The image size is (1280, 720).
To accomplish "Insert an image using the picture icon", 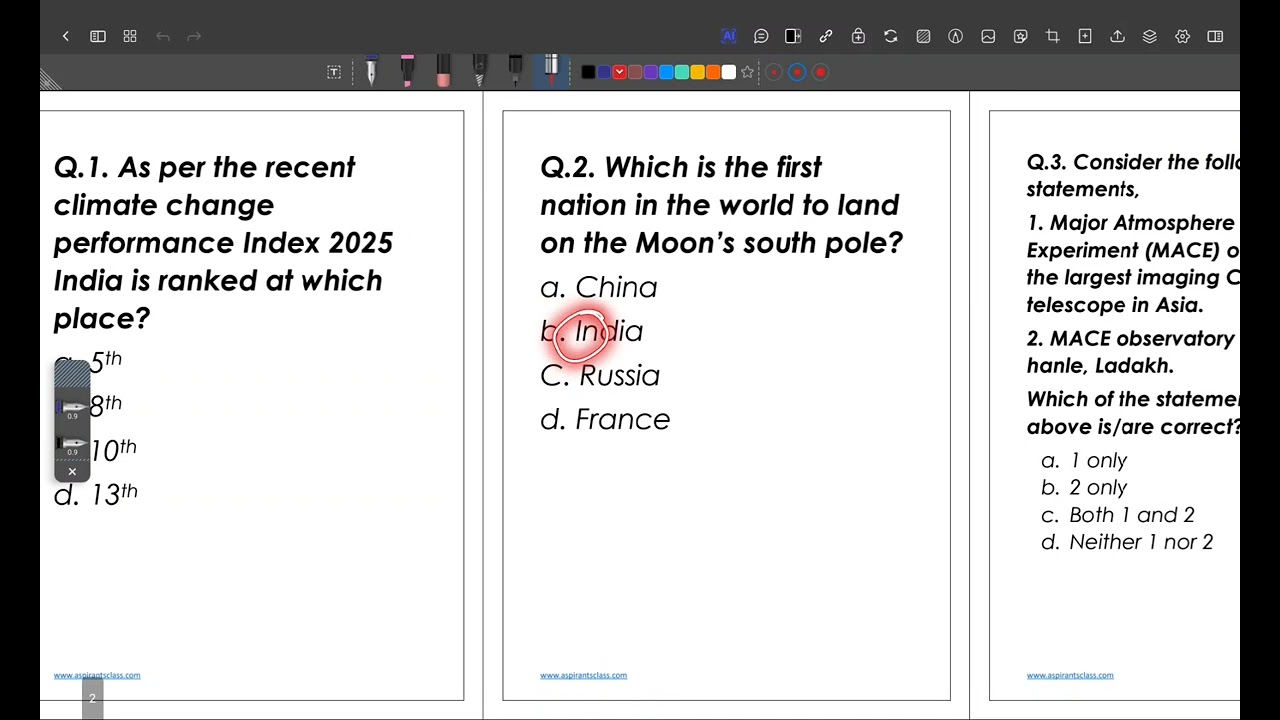I will (x=988, y=36).
